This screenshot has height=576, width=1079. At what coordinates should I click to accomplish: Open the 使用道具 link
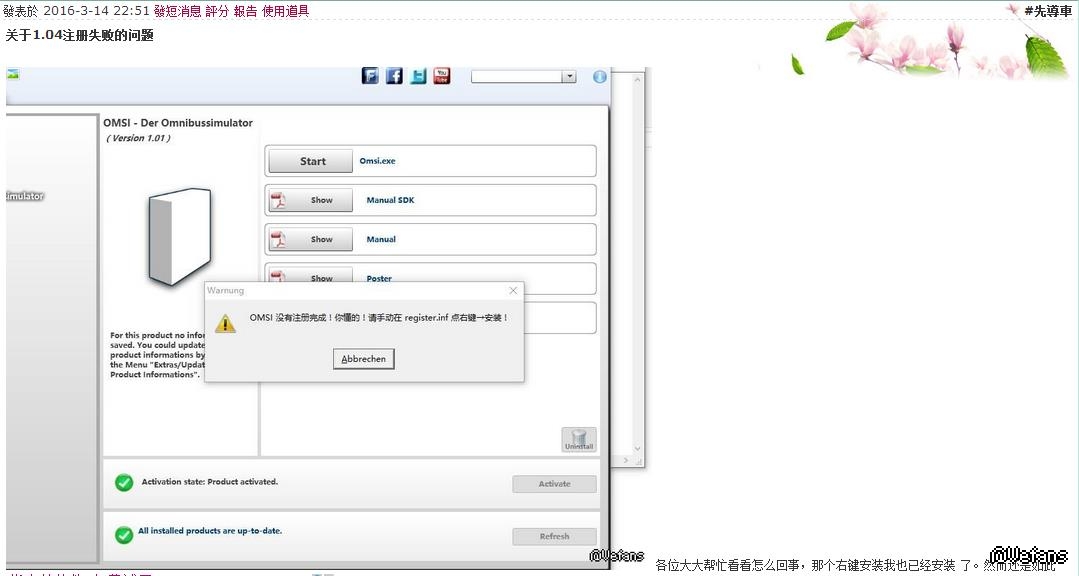click(286, 11)
